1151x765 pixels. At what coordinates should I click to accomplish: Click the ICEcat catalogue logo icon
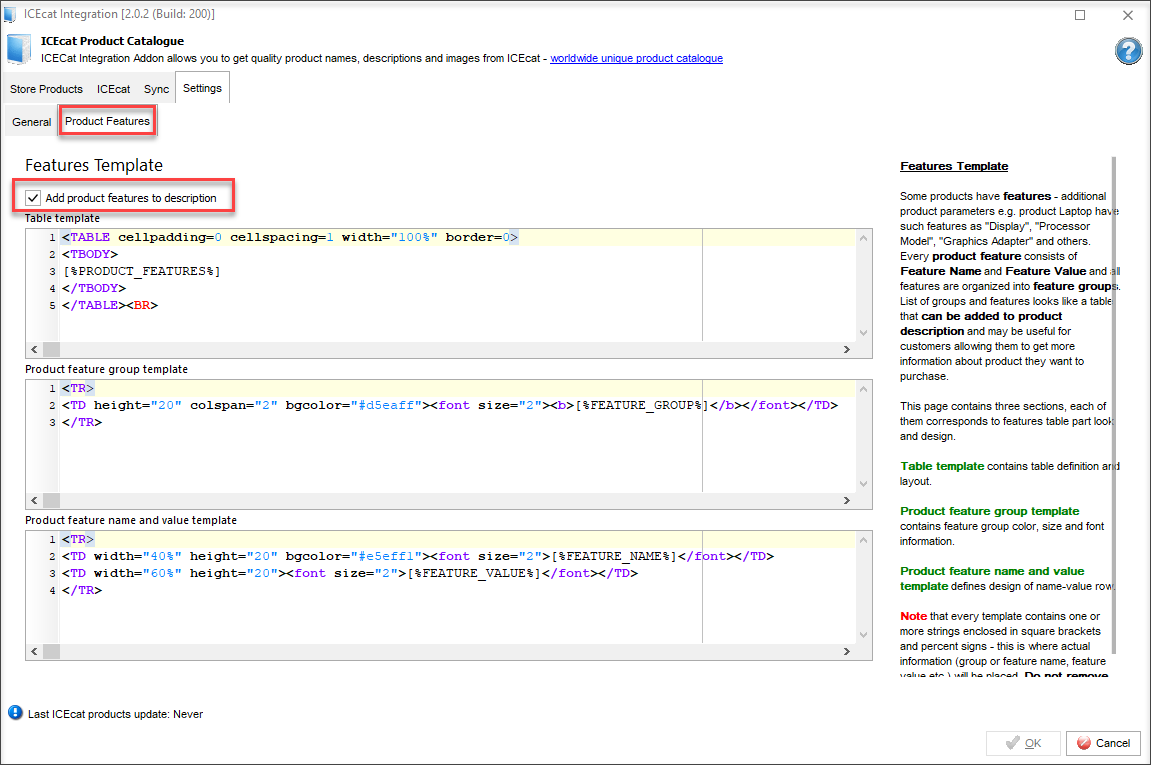tap(19, 49)
